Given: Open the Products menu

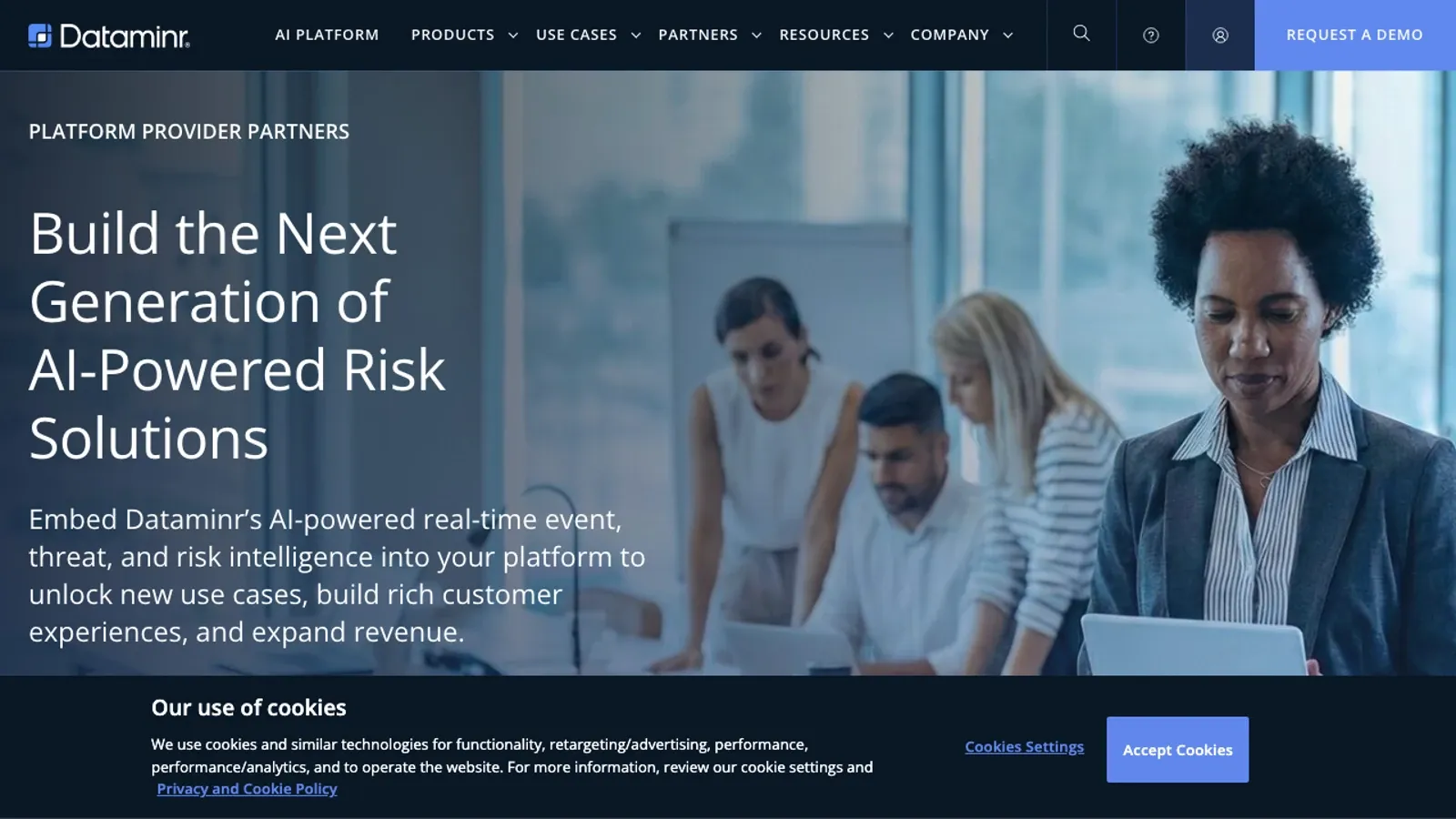Looking at the screenshot, I should pyautogui.click(x=452, y=35).
